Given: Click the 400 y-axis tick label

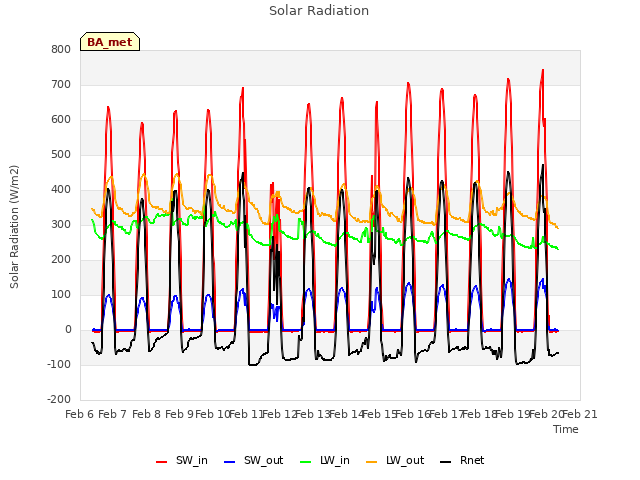Looking at the screenshot, I should coord(61,190).
